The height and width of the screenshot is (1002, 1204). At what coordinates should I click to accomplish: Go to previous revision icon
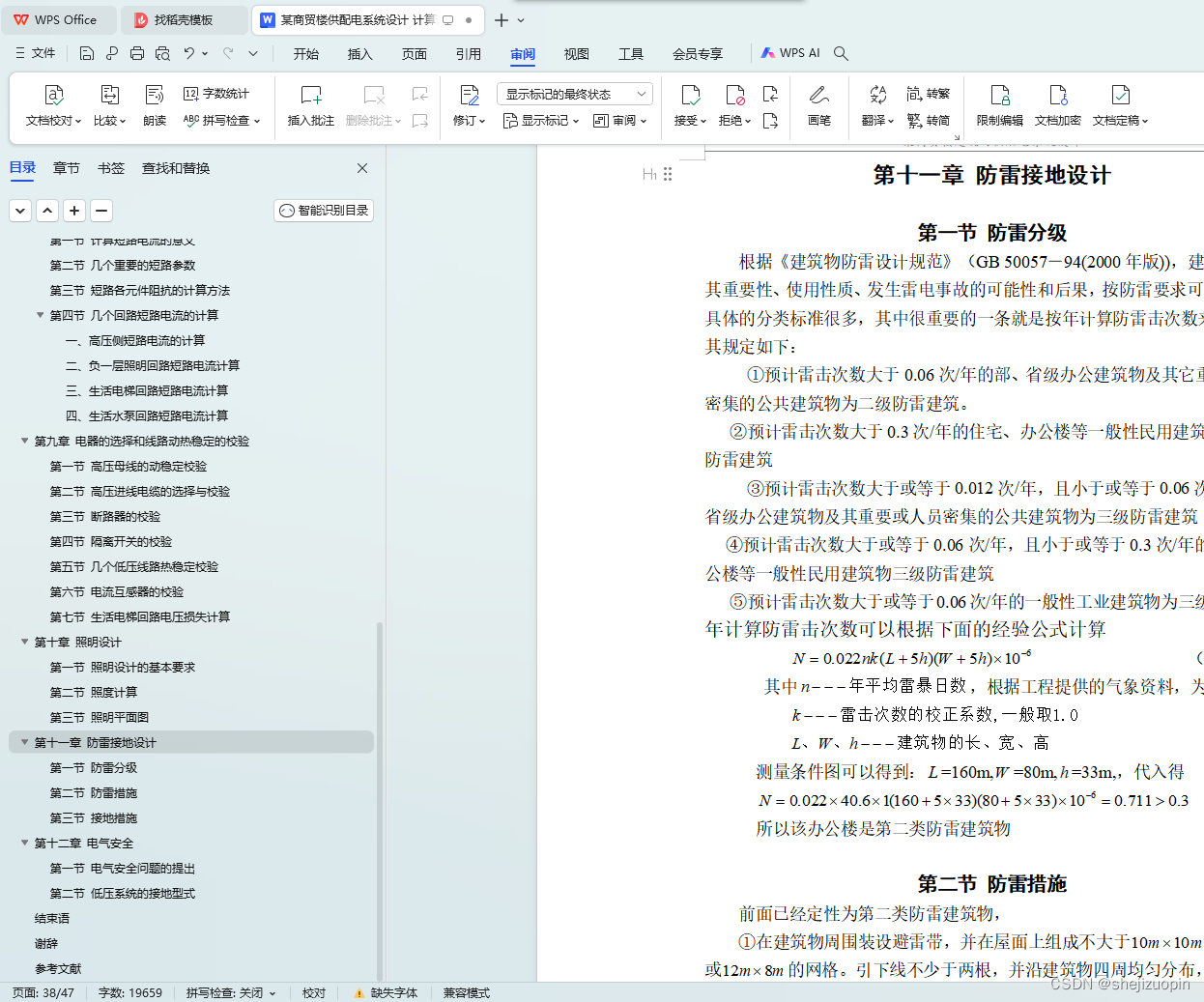770,94
